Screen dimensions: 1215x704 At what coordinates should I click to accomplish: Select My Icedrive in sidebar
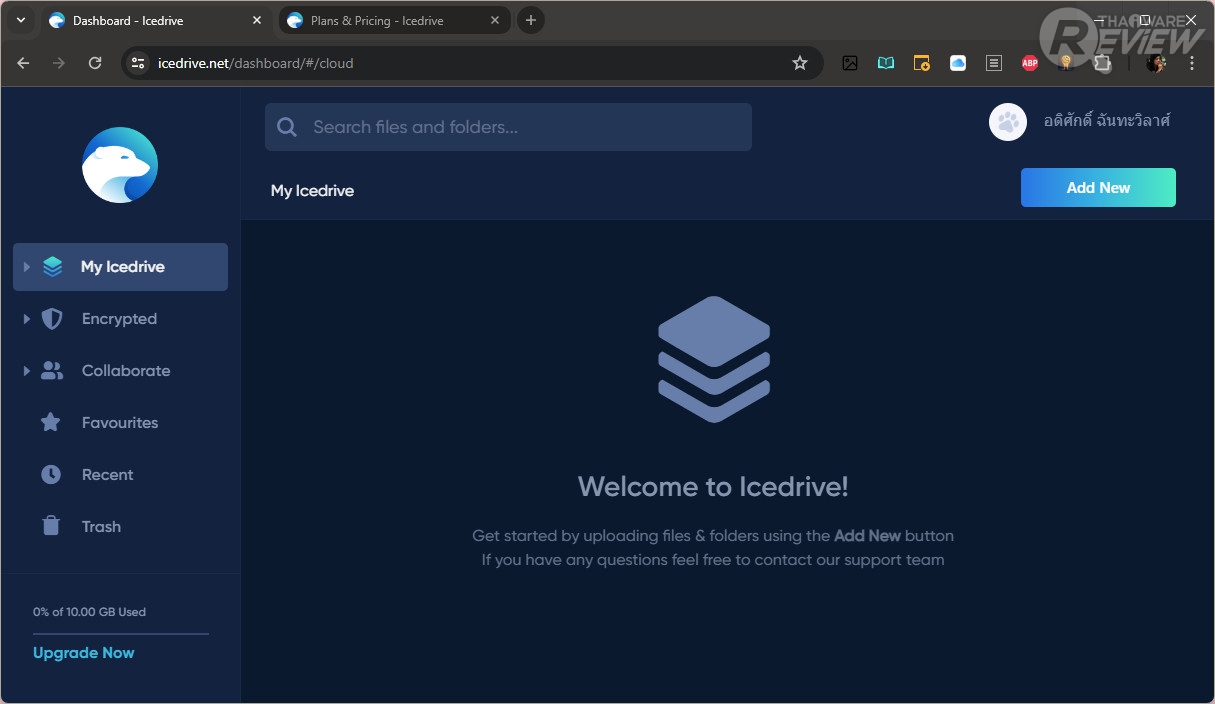tap(120, 267)
